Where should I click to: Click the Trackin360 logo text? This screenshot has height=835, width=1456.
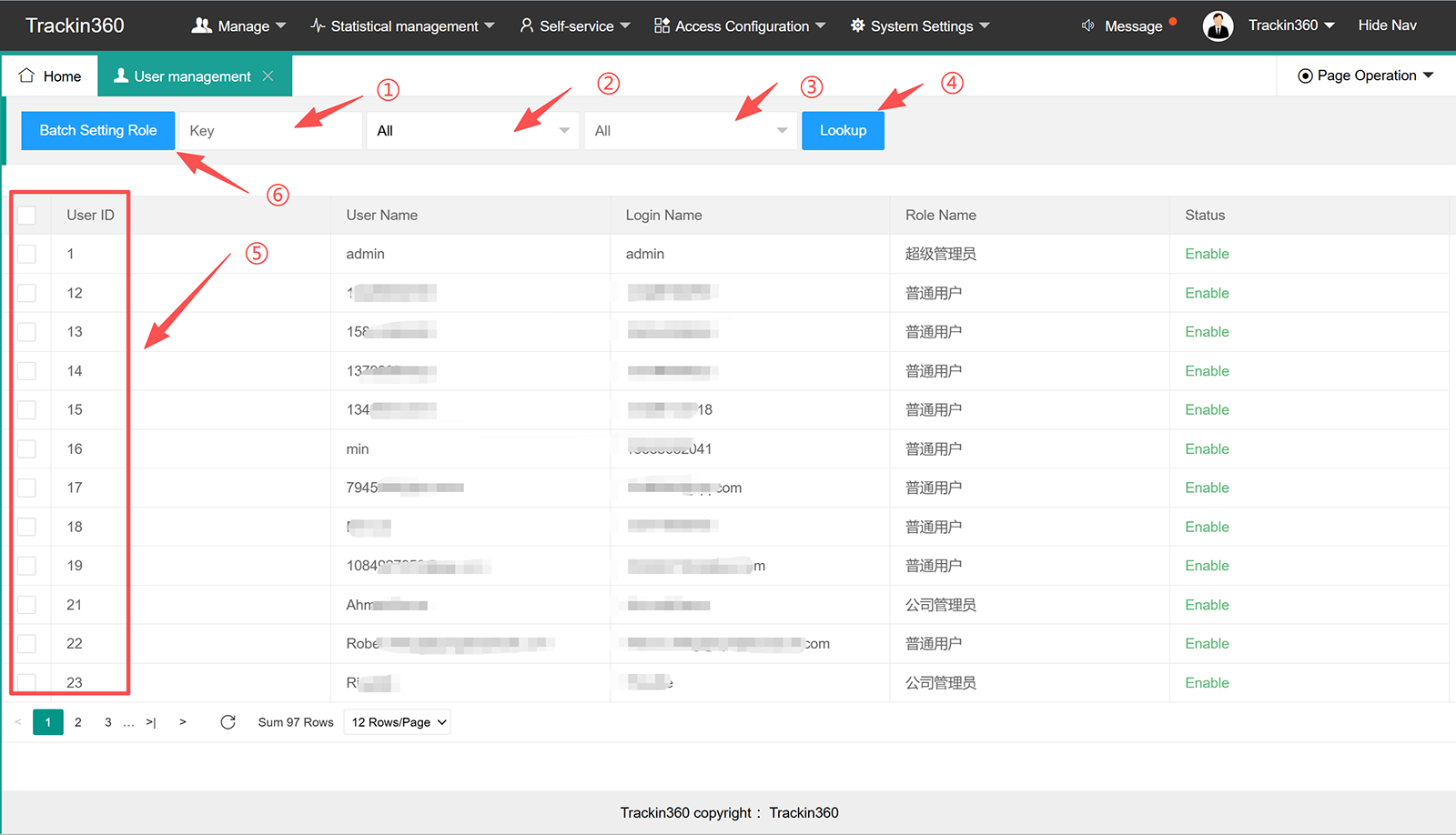tap(75, 25)
